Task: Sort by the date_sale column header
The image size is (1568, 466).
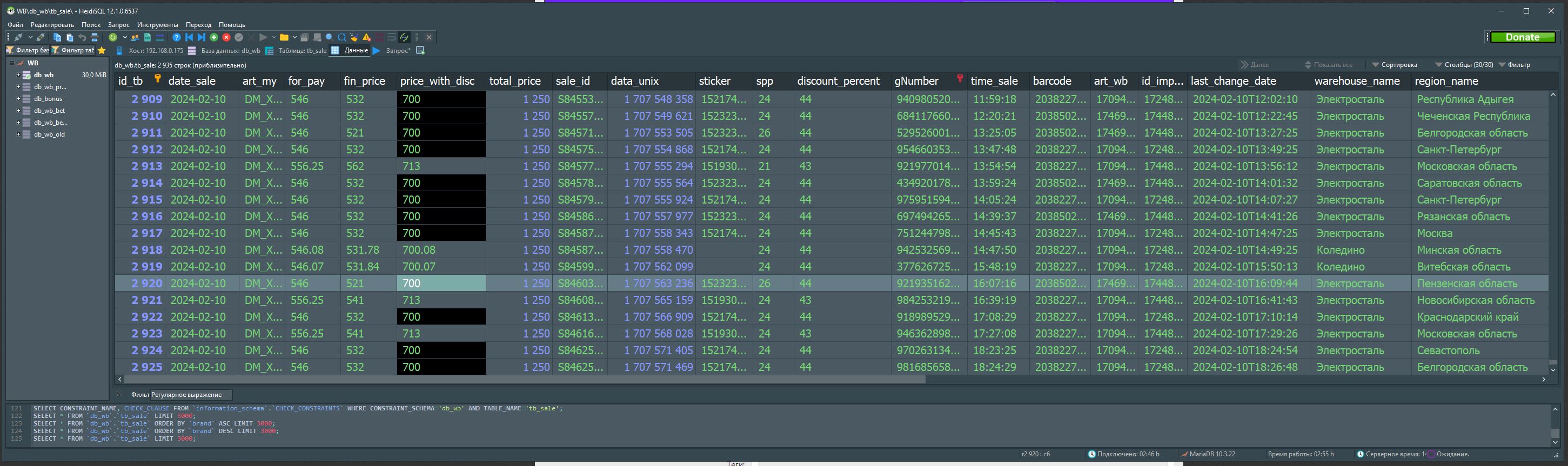Action: click(202, 81)
